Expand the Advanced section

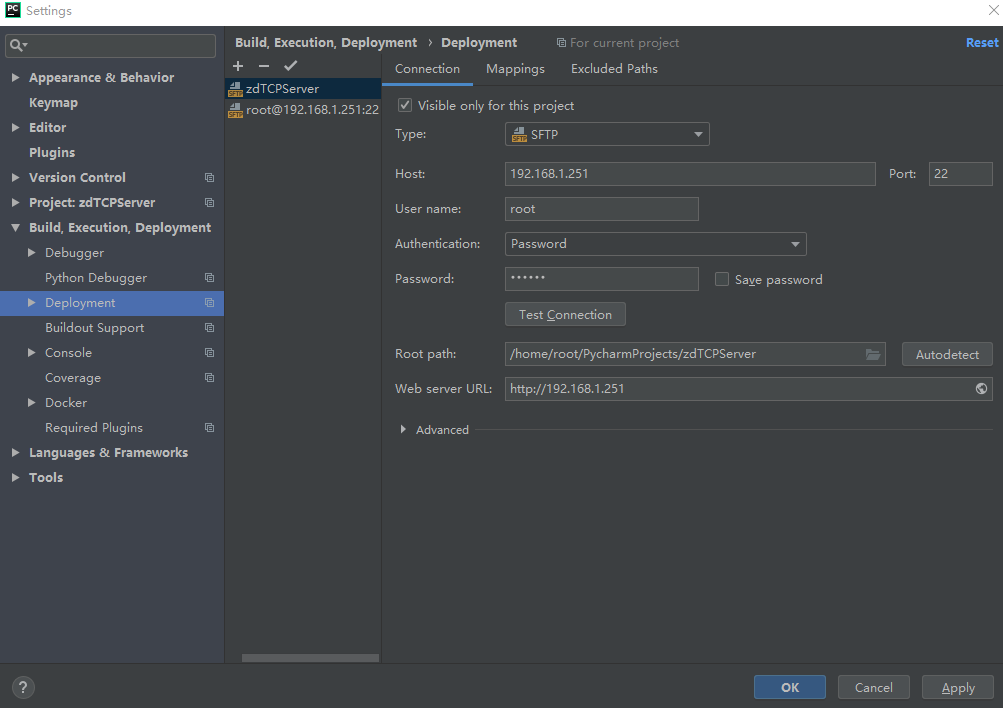(x=403, y=430)
